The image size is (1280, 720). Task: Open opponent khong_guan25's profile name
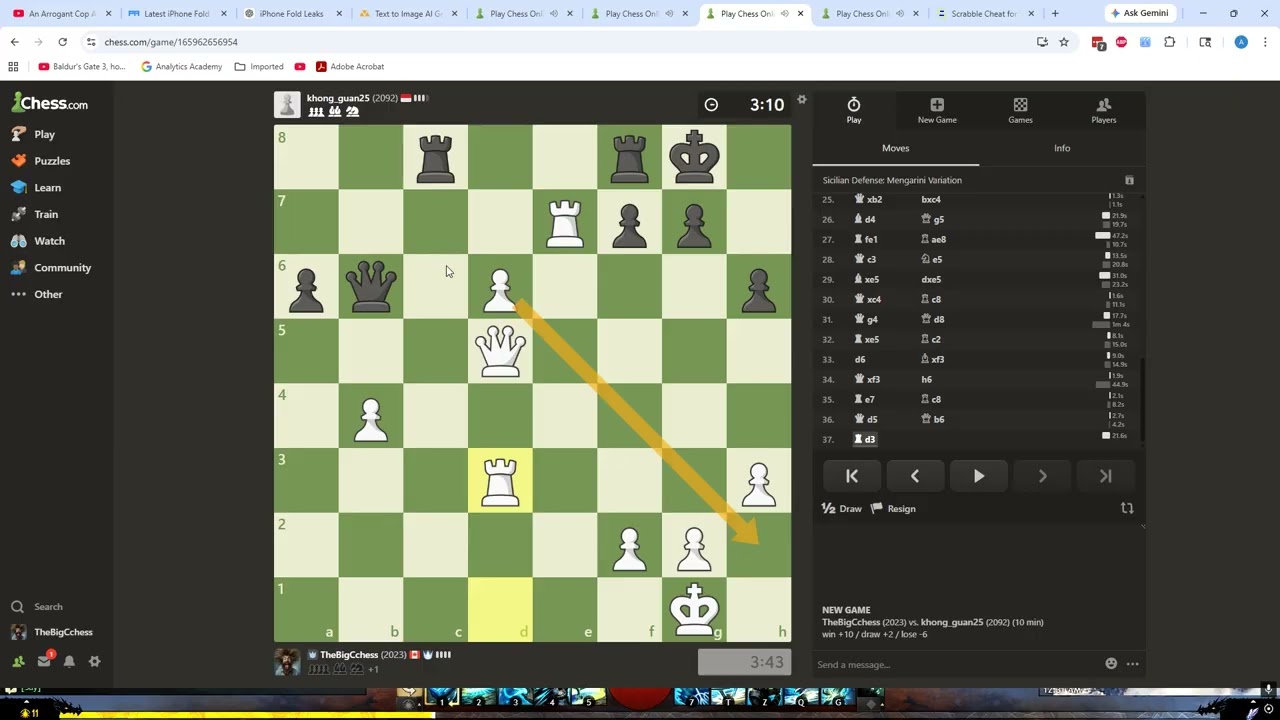pos(338,98)
